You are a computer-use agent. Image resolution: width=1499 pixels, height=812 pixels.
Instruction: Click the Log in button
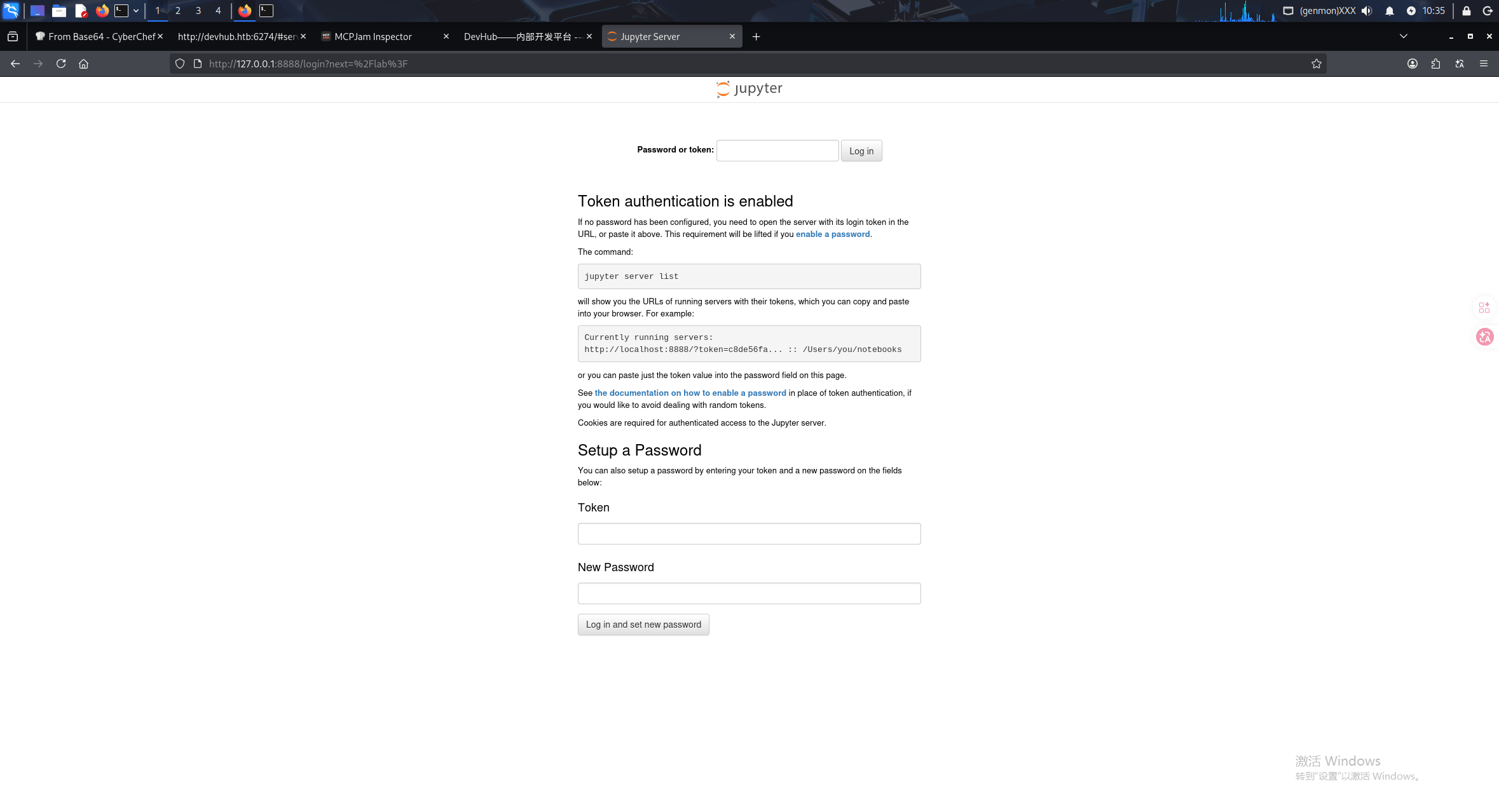(861, 151)
